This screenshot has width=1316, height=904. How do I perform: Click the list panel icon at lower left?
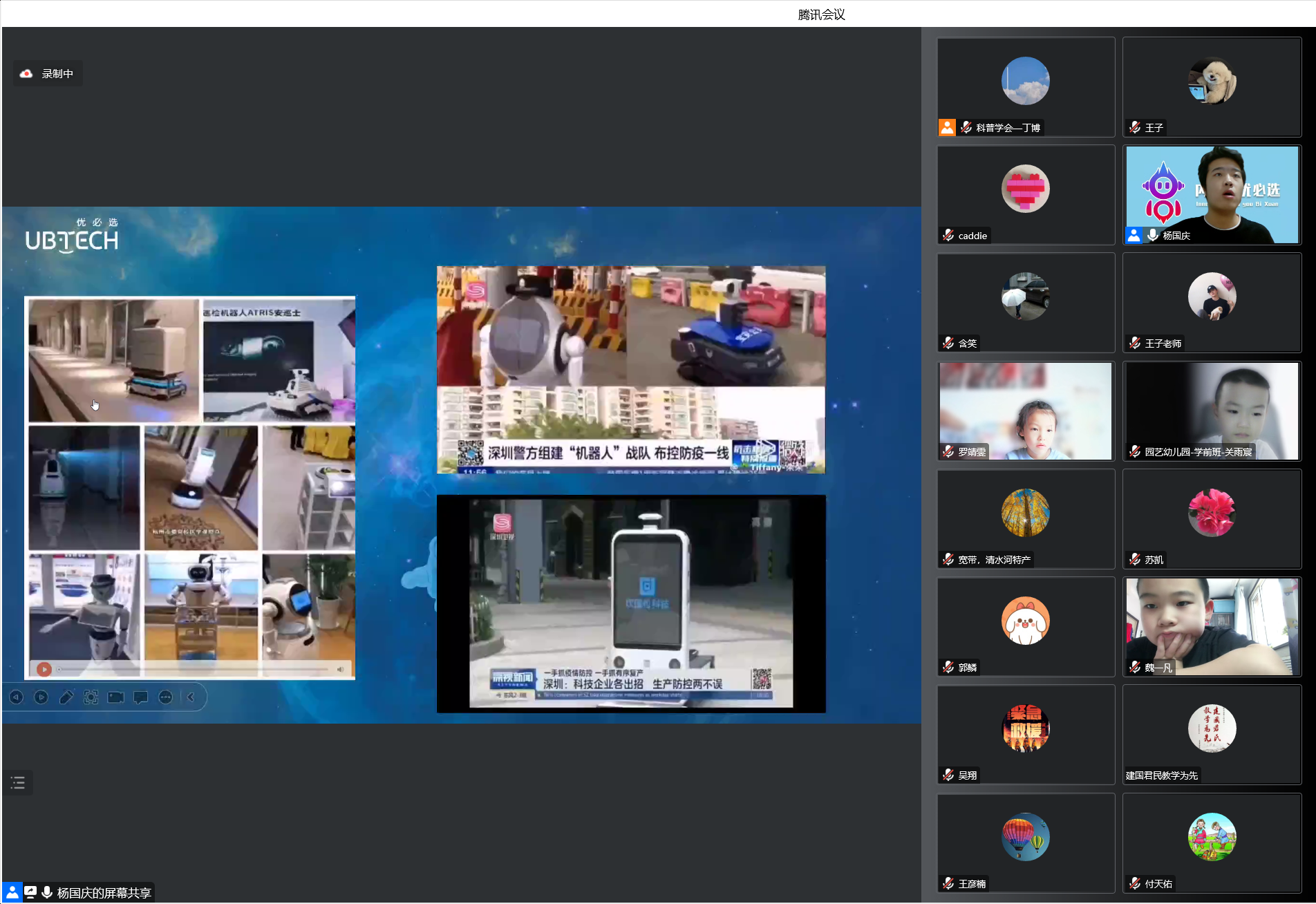click(18, 783)
